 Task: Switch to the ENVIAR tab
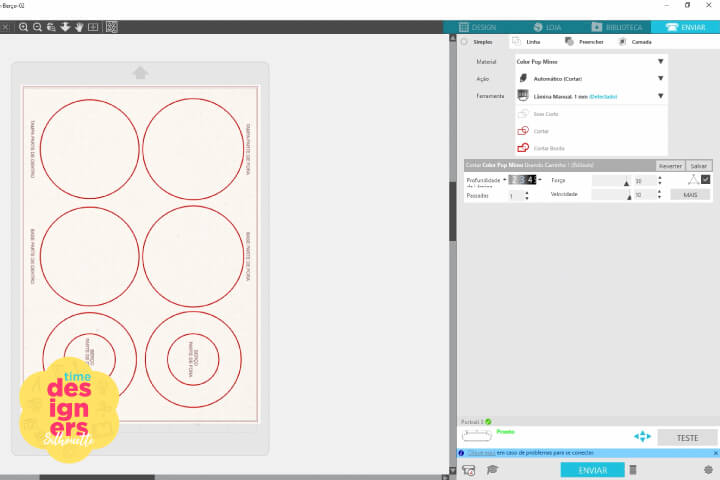click(686, 27)
